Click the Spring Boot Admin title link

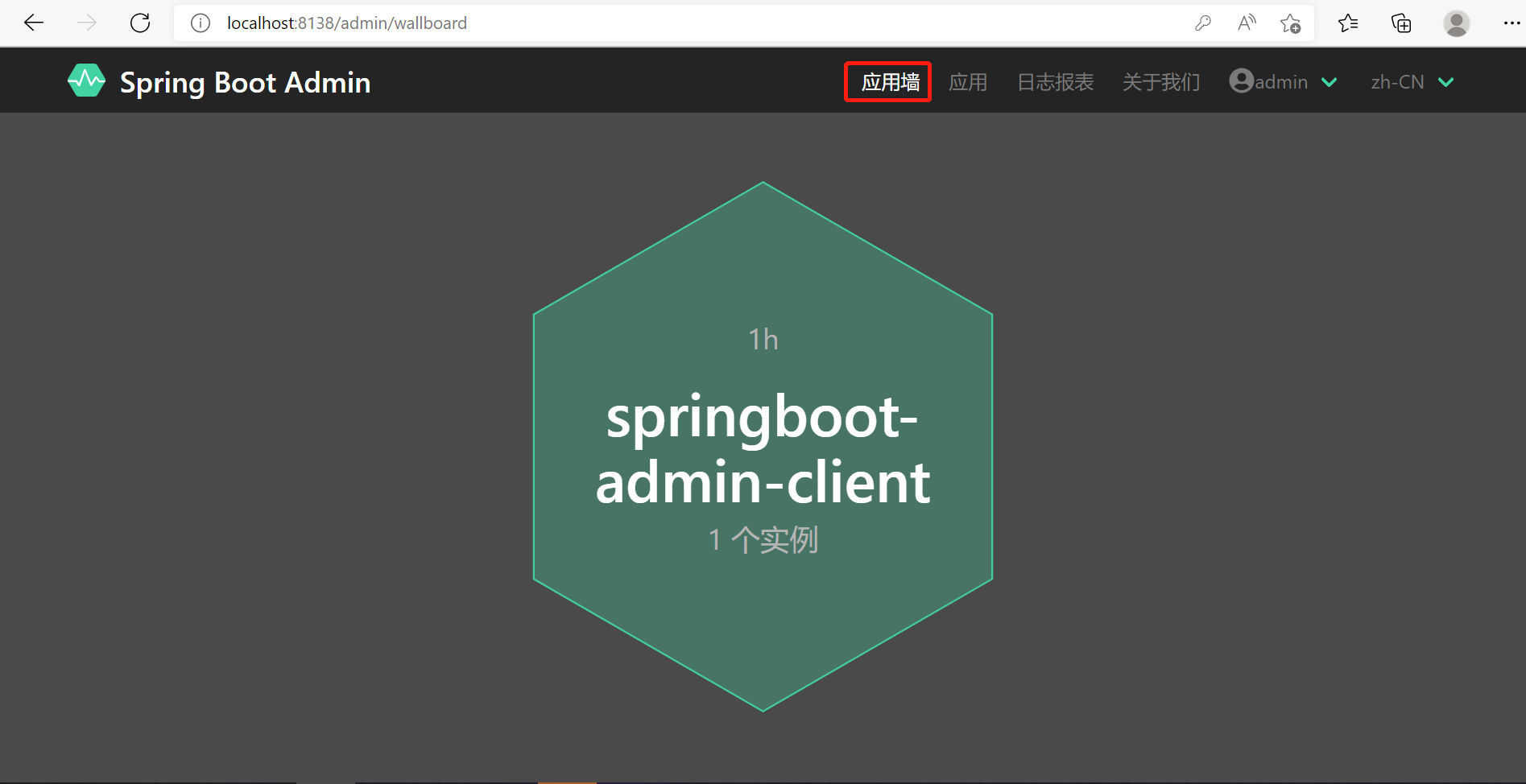pos(245,83)
